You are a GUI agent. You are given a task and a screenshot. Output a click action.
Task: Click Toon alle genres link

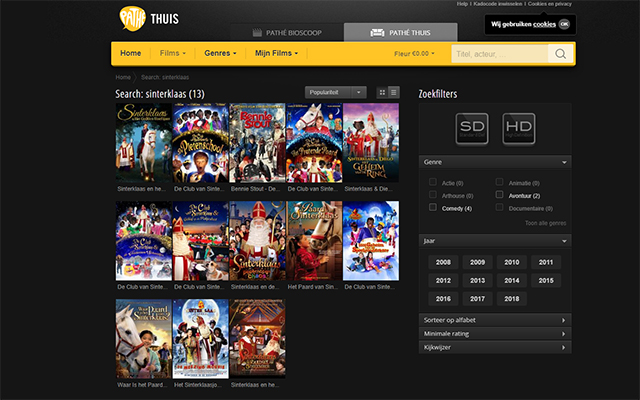[x=545, y=223]
